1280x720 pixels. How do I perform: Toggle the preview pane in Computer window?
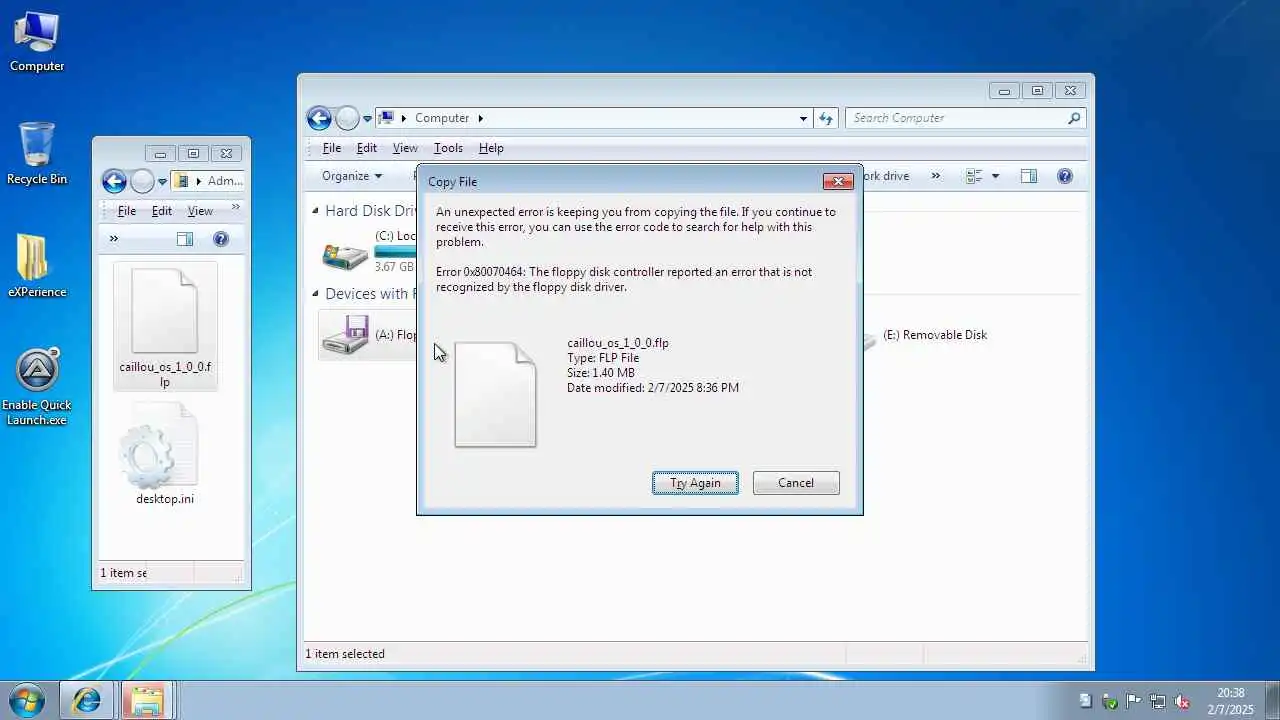[x=1029, y=176]
